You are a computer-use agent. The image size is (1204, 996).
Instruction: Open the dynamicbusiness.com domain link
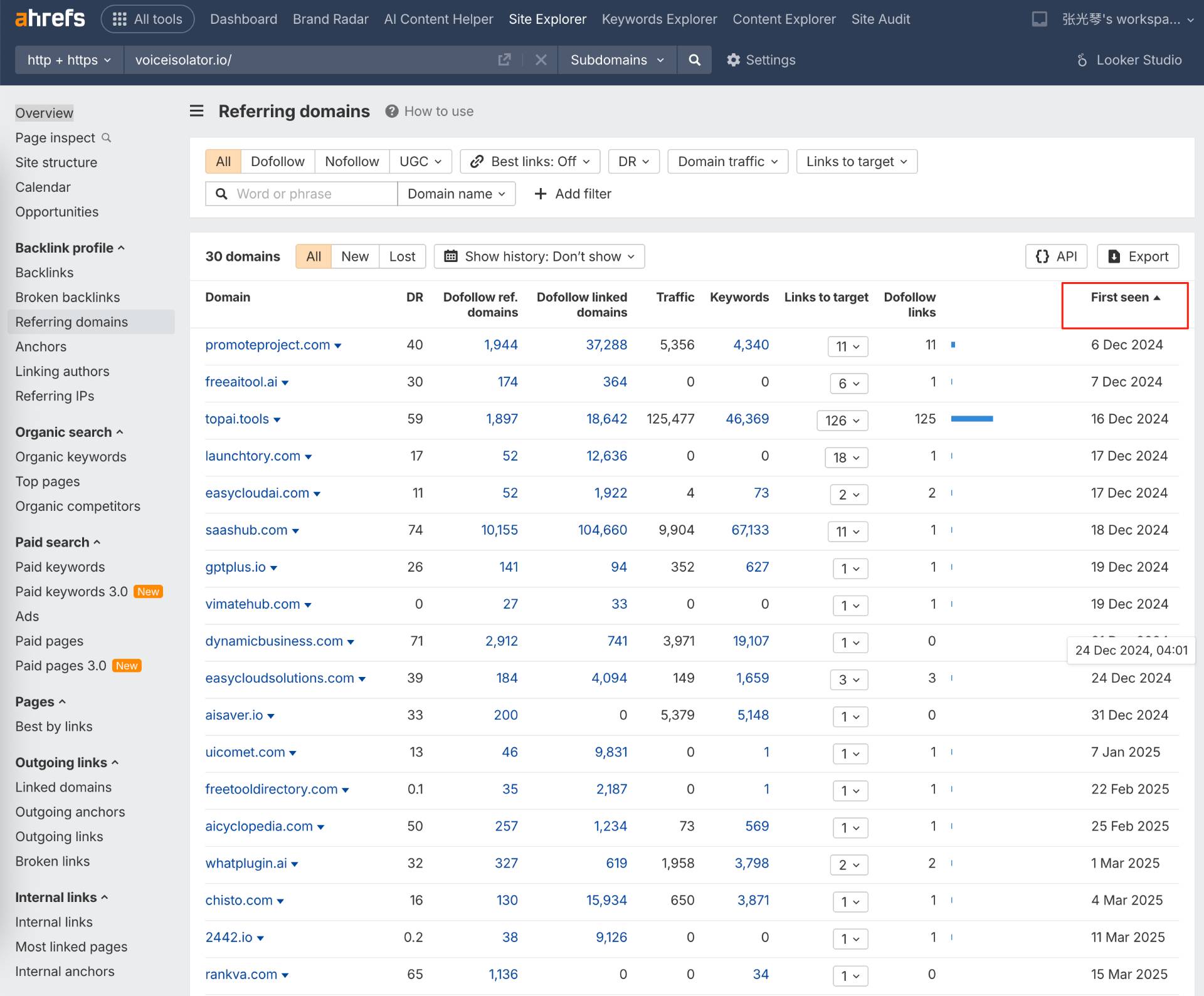274,641
